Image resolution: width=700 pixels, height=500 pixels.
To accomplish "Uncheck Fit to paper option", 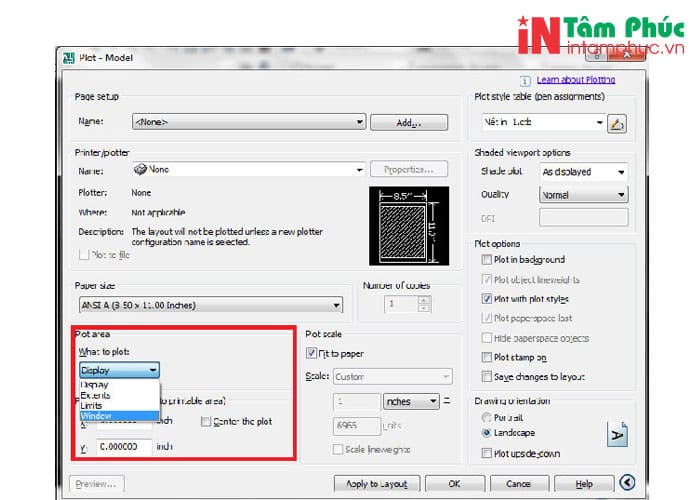I will point(311,354).
